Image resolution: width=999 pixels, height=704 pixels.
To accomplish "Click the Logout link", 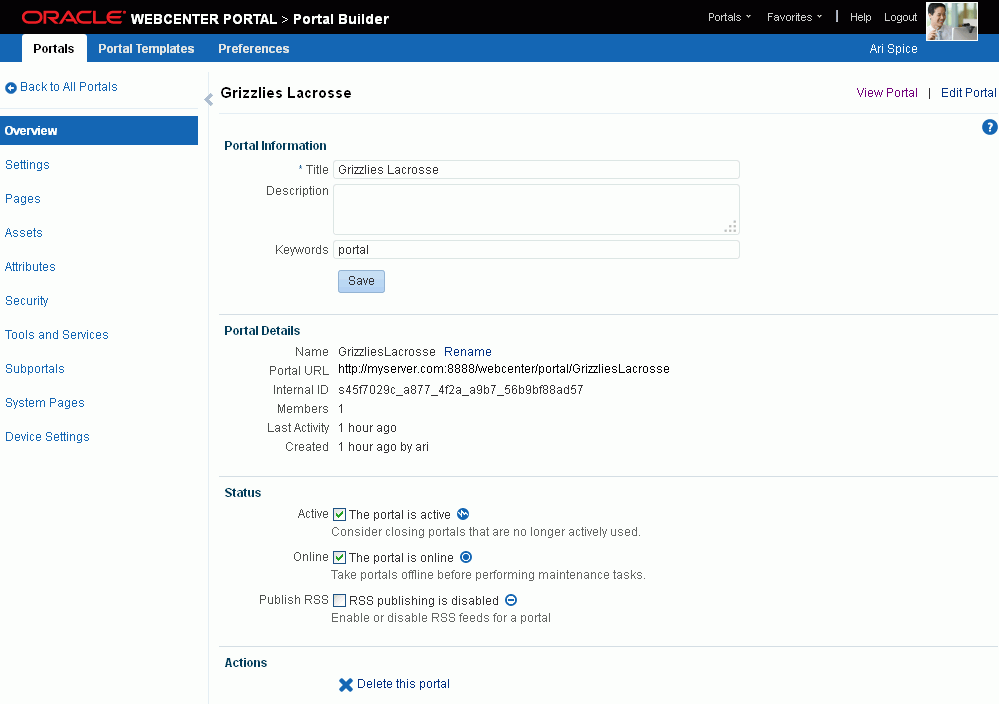I will (x=900, y=17).
